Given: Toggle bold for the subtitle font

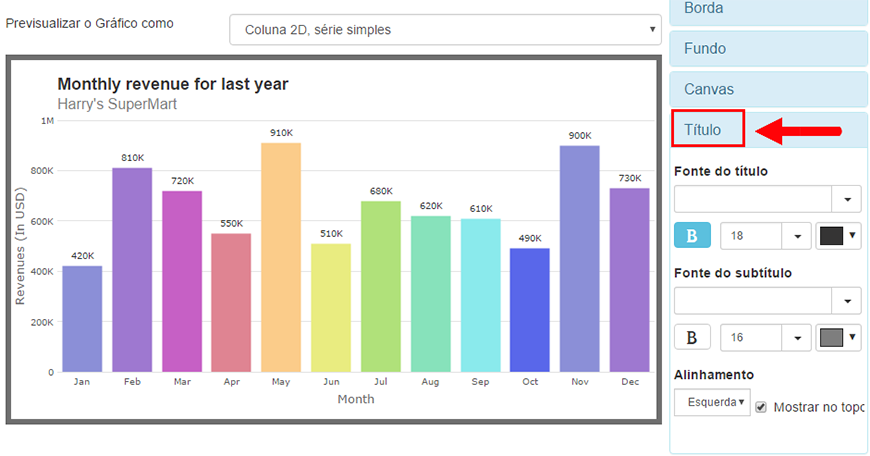Looking at the screenshot, I should tap(692, 337).
